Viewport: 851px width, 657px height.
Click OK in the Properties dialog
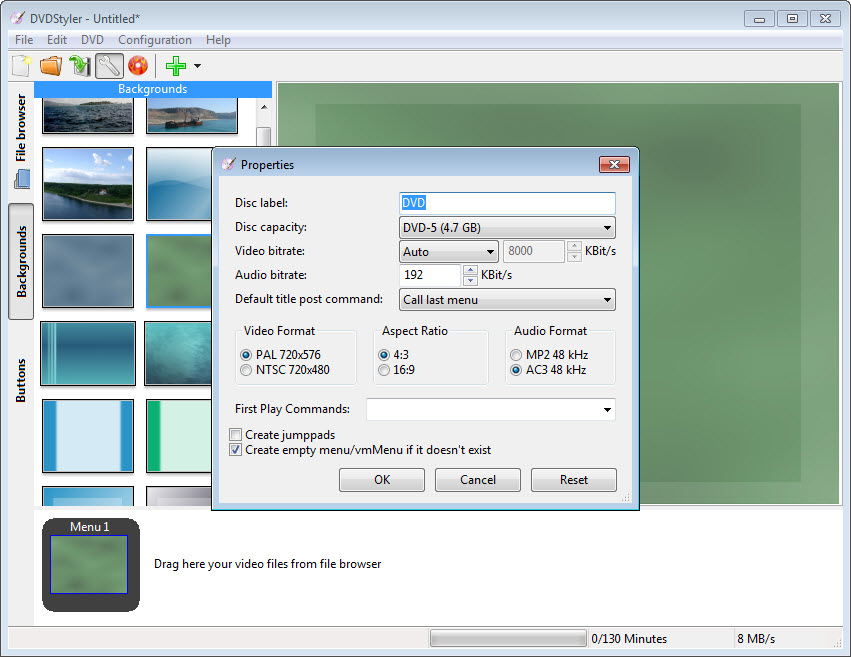(382, 480)
